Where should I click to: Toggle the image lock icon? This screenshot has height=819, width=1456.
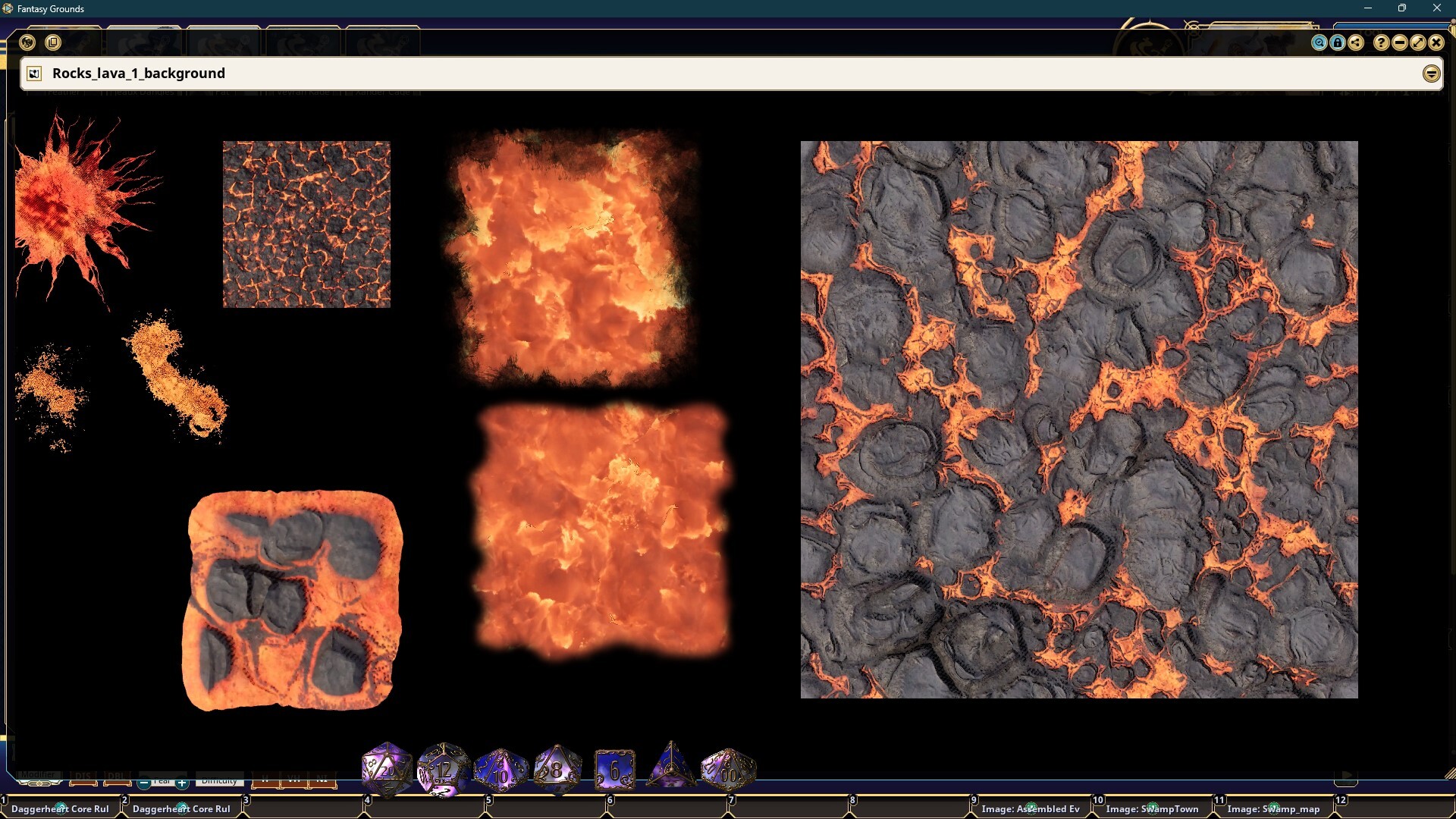click(1338, 42)
